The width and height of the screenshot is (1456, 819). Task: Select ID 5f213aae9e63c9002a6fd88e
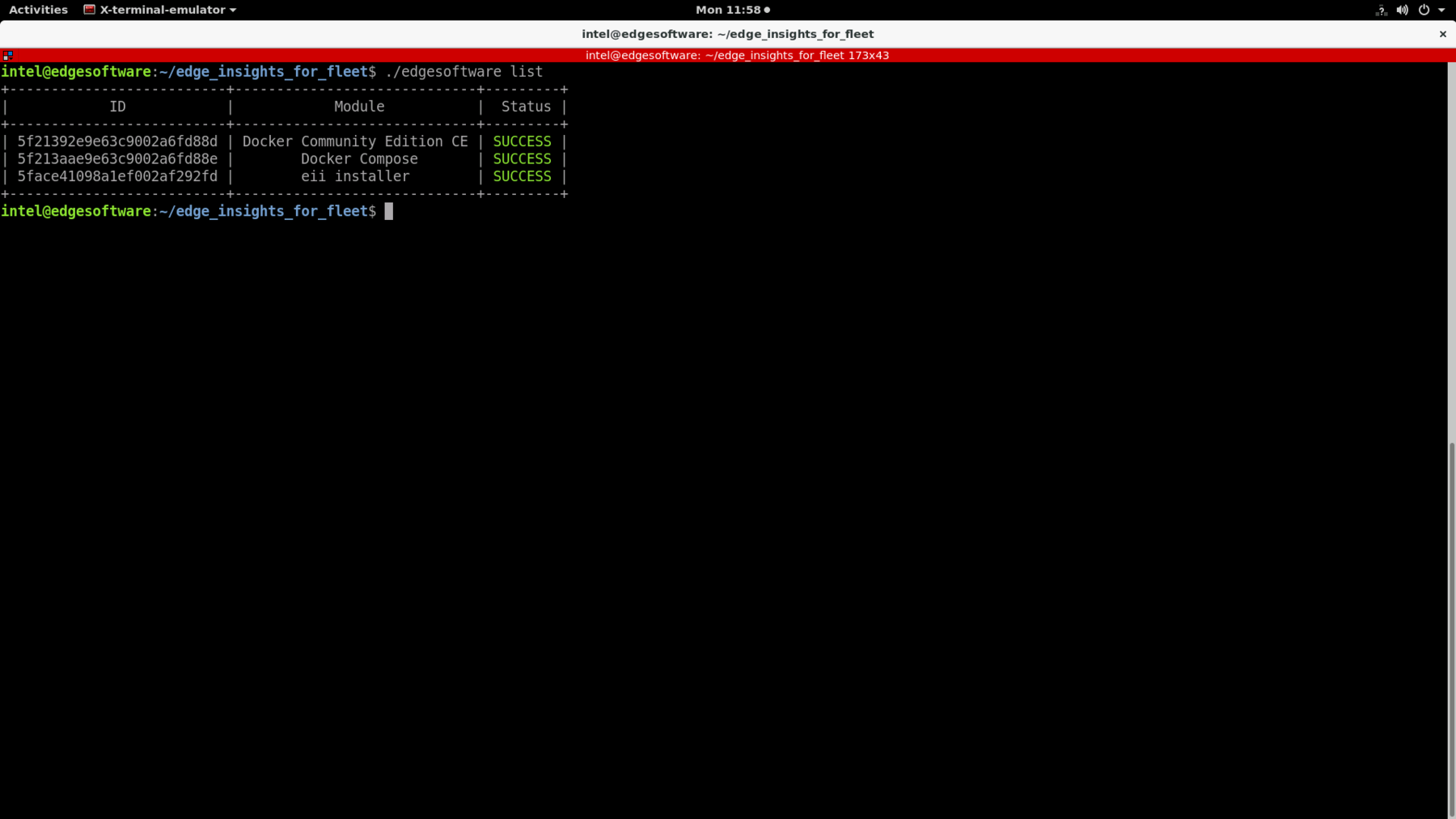pyautogui.click(x=117, y=159)
